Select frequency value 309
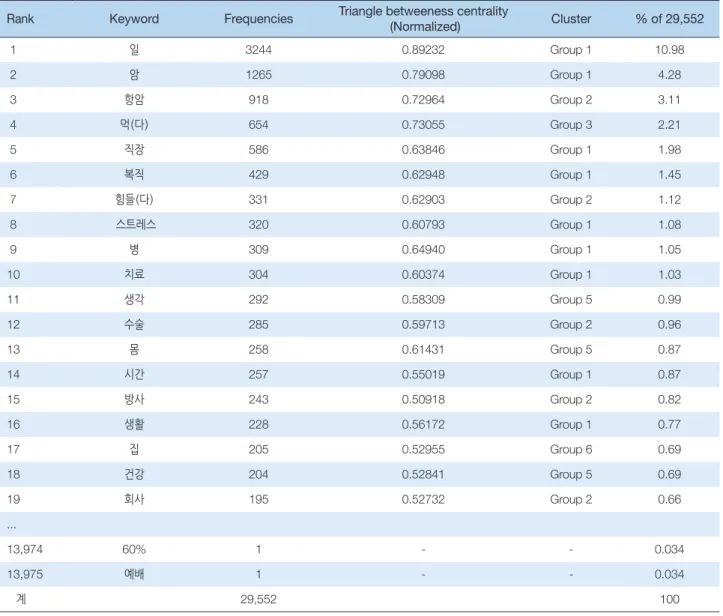 tap(258, 249)
